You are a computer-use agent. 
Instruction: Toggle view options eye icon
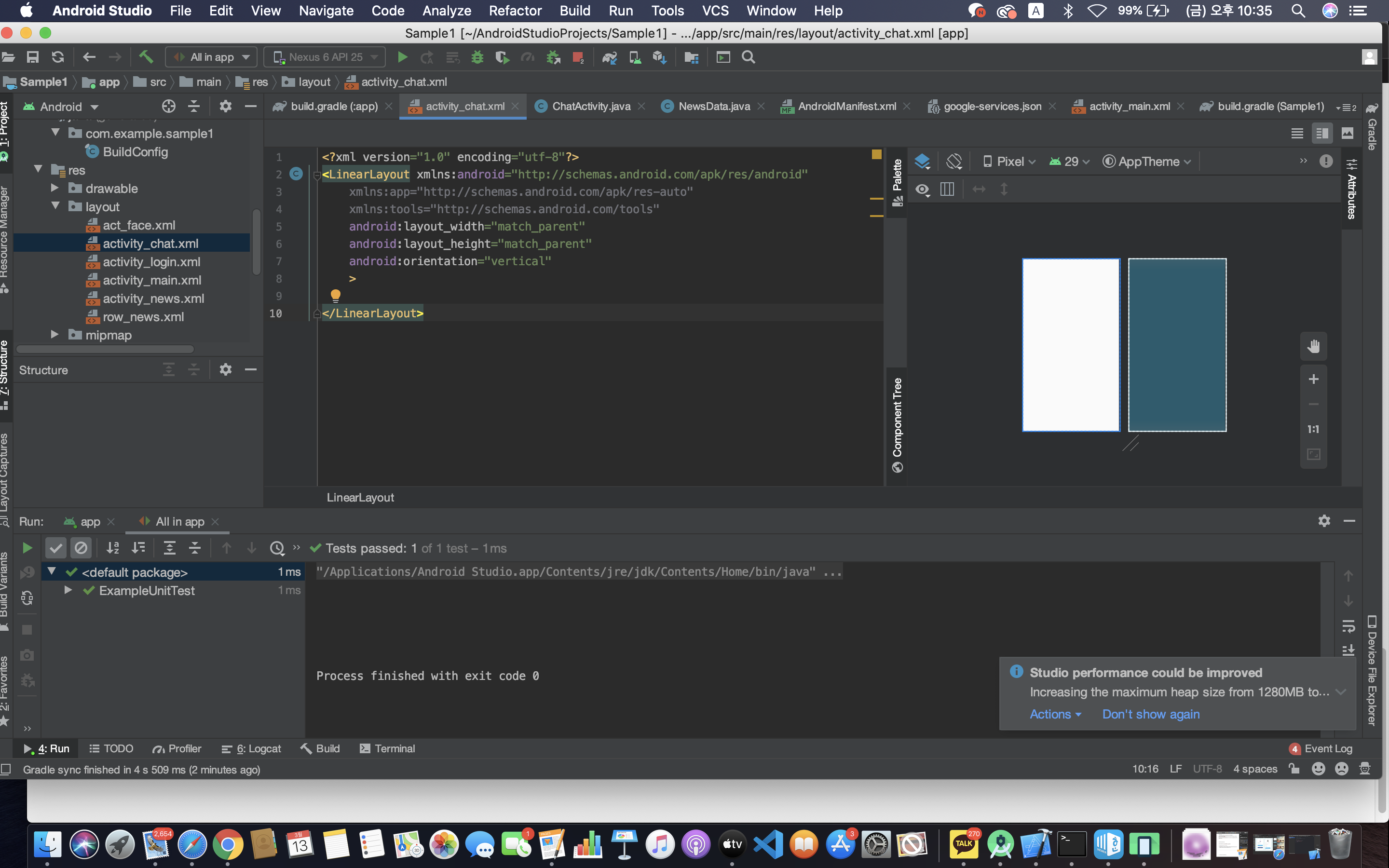[922, 189]
